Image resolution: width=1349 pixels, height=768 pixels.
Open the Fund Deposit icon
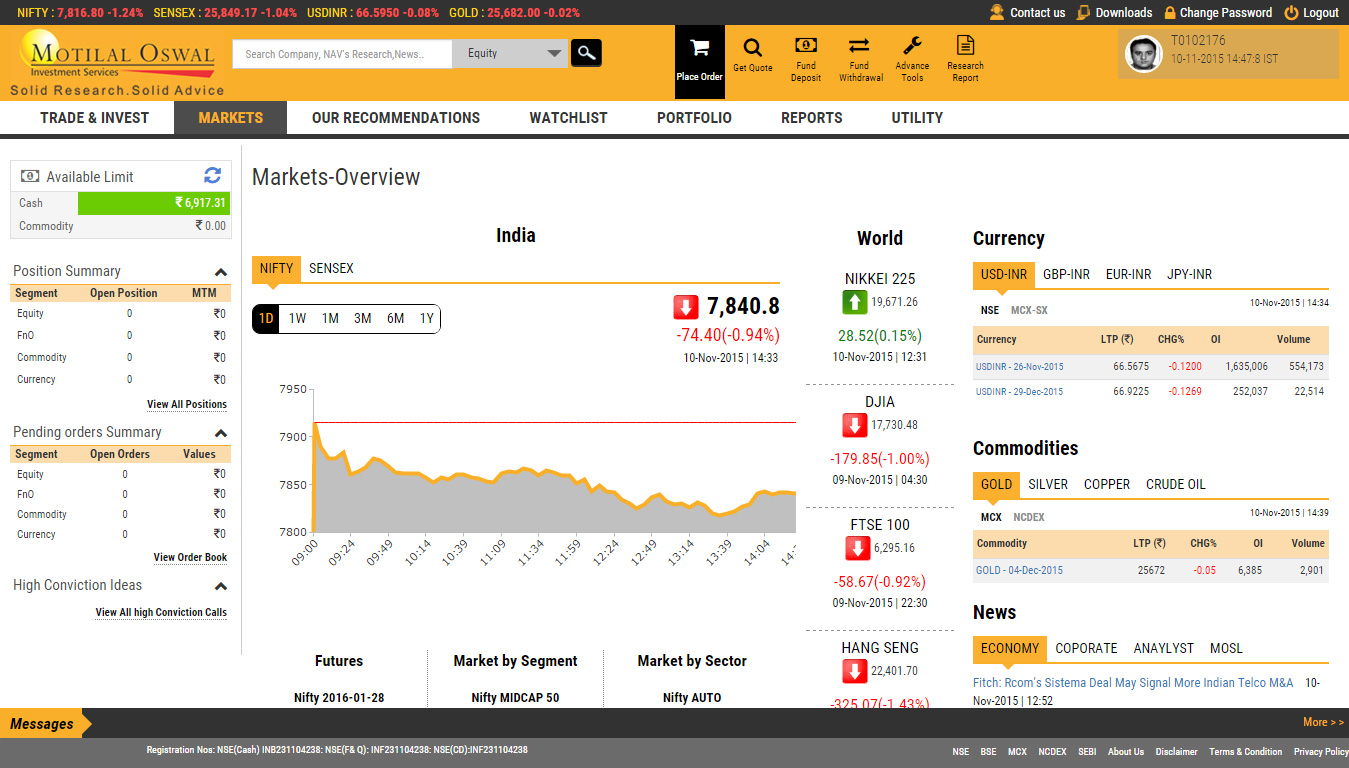point(805,46)
